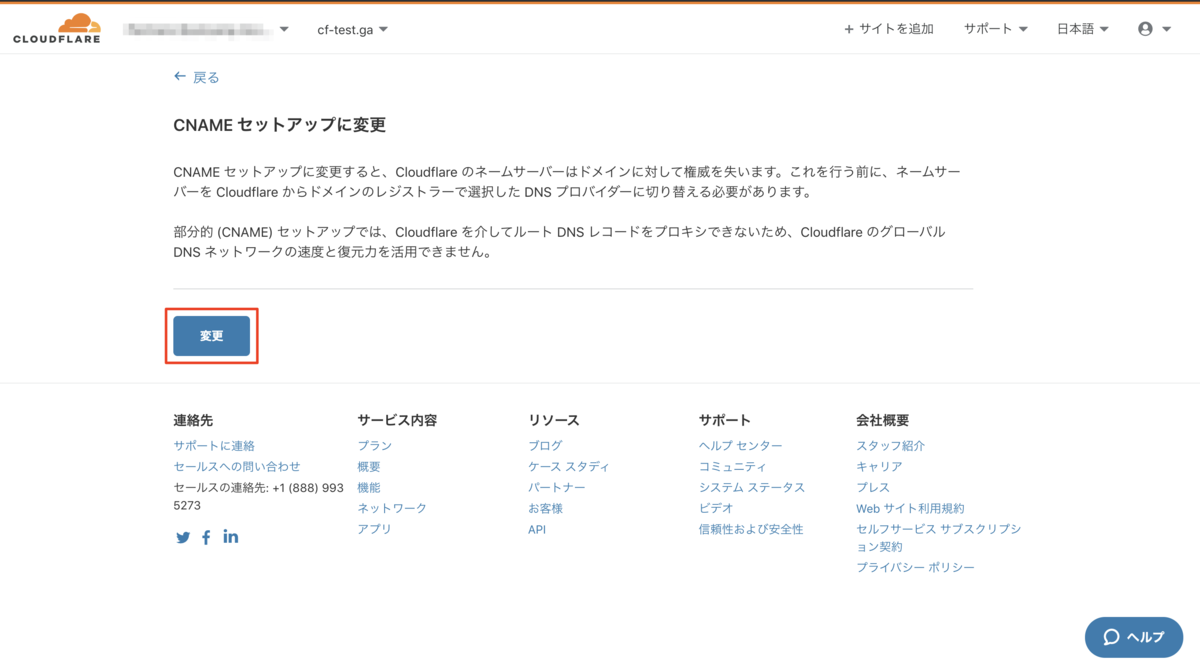Go back with the 戻る link
The height and width of the screenshot is (667, 1200).
coord(196,77)
